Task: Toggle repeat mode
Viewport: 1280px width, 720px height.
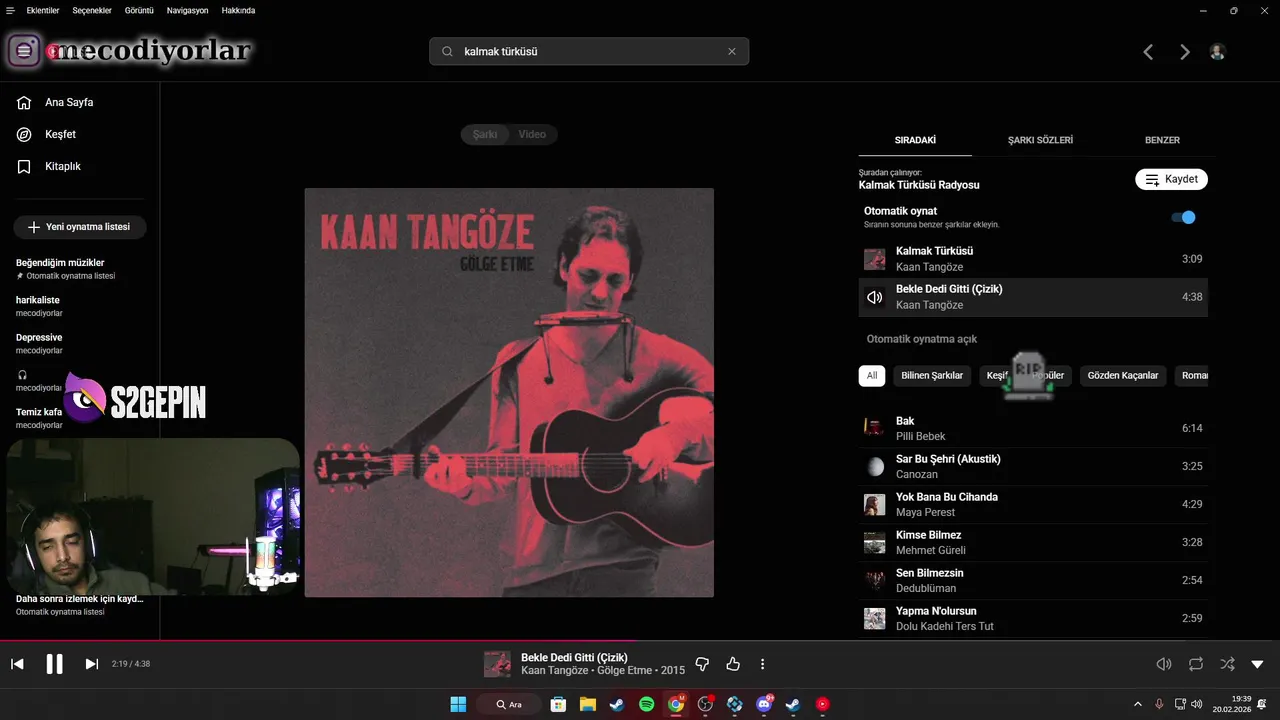Action: 1196,664
